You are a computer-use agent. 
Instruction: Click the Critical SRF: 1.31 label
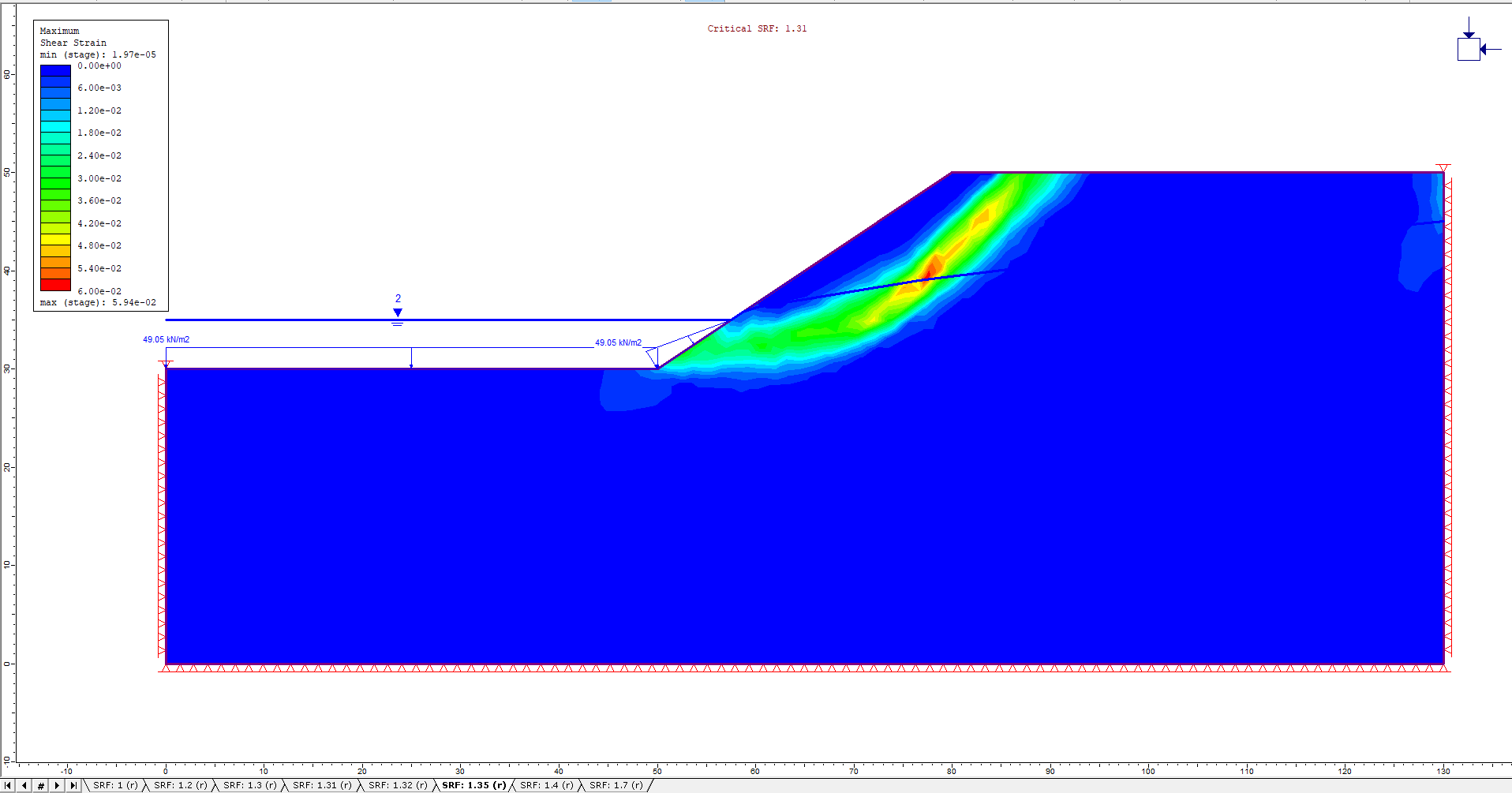[757, 28]
